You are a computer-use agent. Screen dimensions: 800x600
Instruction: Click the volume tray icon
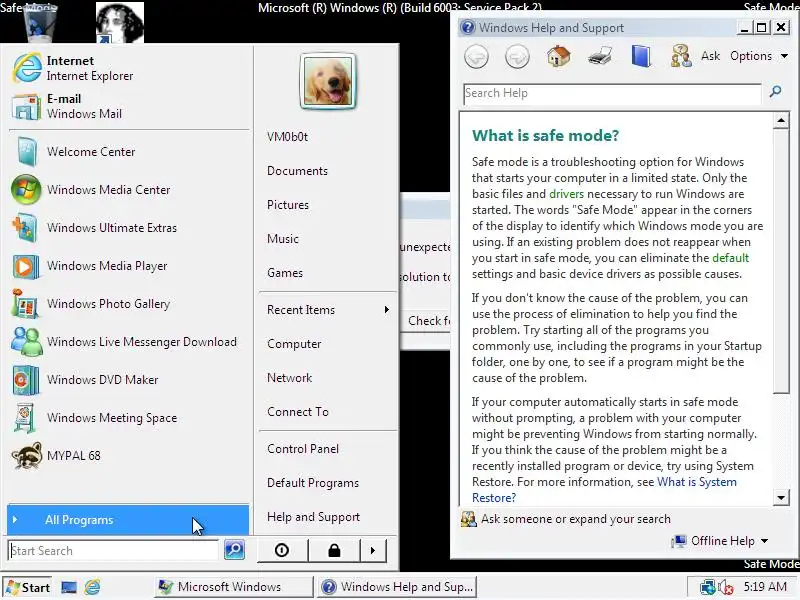[726, 588]
